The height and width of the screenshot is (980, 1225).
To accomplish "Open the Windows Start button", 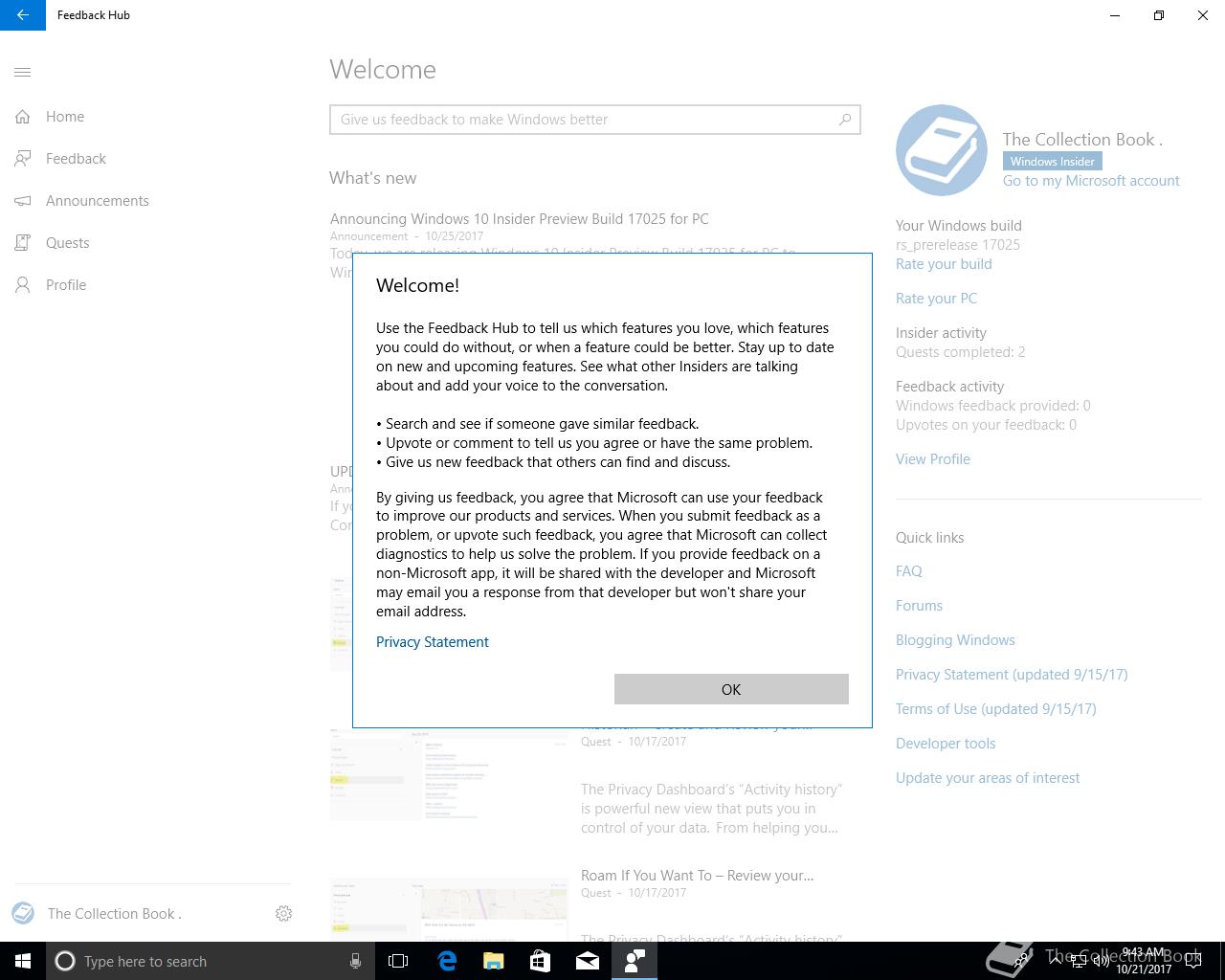I will (x=23, y=961).
